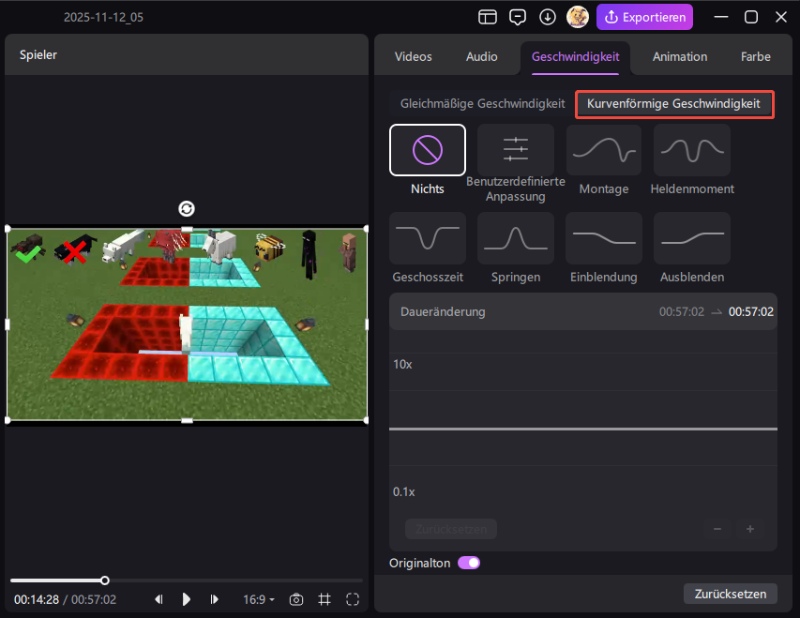Open the feedback panel icon
Screen dimensions: 800x618
click(x=517, y=17)
